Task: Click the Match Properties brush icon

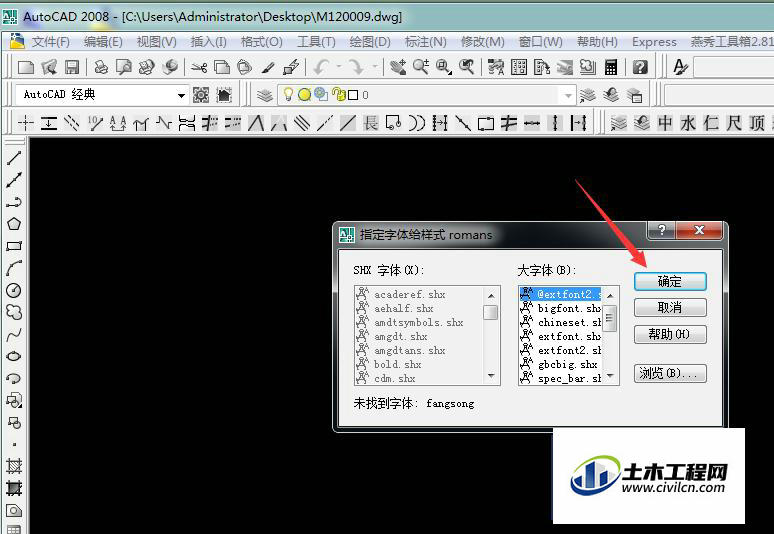Action: click(268, 67)
